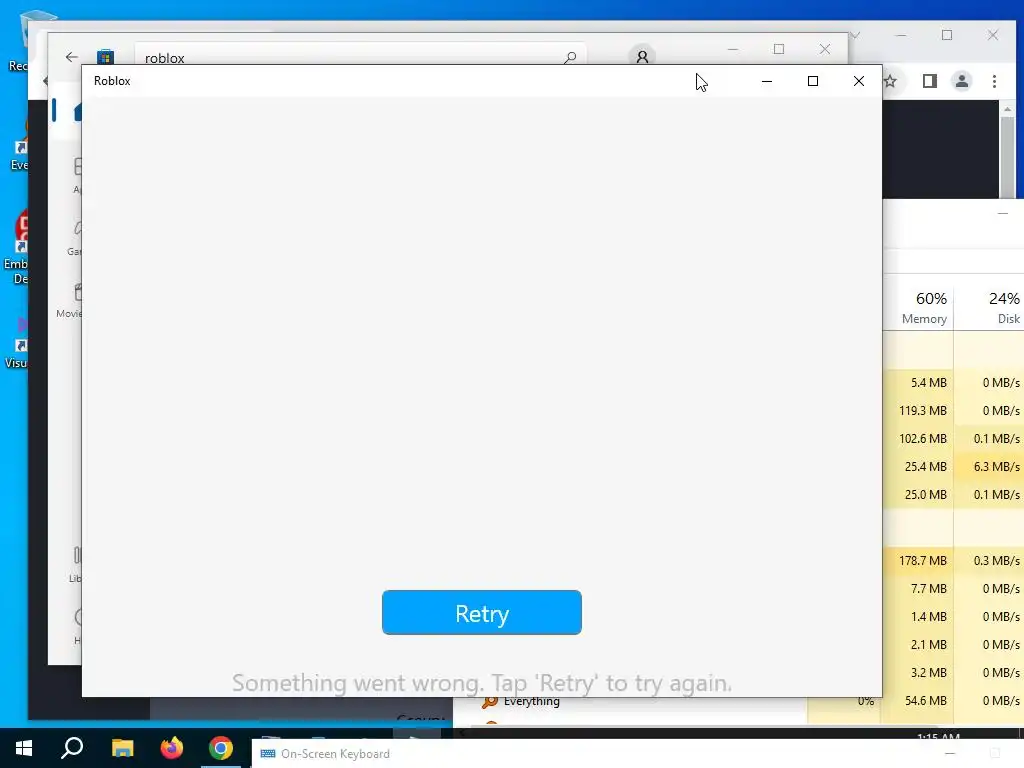This screenshot has height=768, width=1024.
Task: Minimize the Chrome window
Action: [901, 35]
